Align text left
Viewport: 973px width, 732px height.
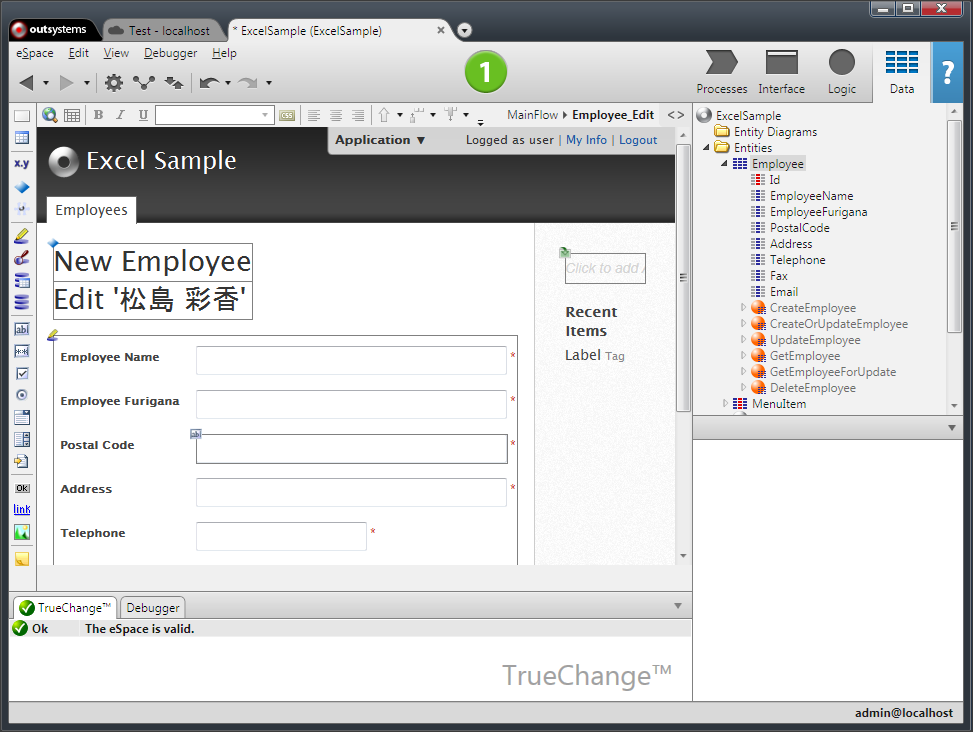point(314,115)
